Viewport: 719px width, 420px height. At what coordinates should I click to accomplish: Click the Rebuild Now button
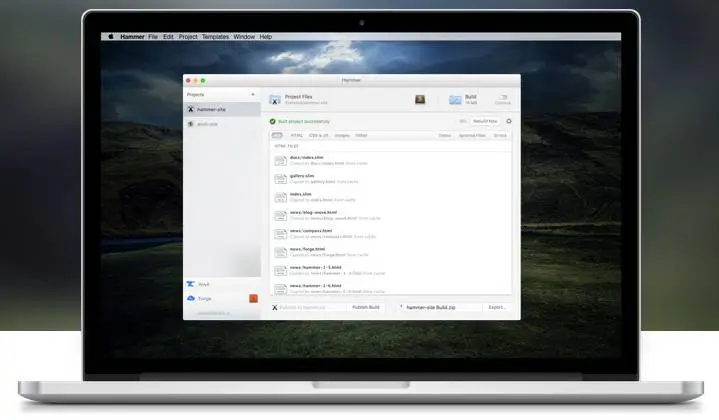tap(485, 121)
